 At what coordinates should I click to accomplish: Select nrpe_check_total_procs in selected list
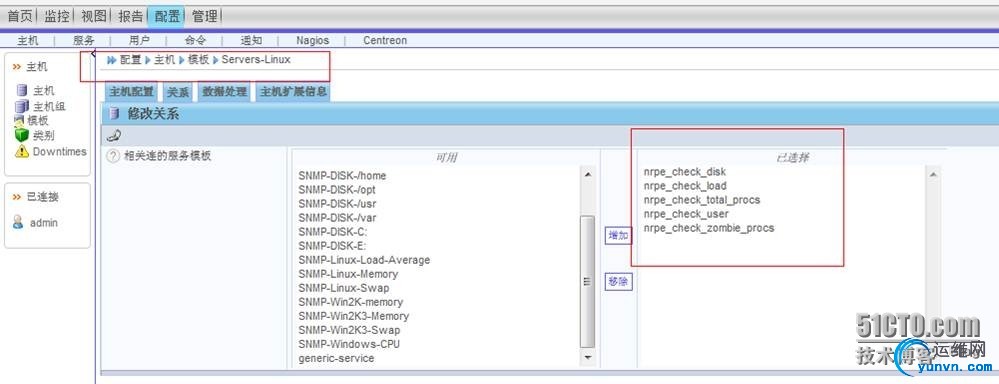pyautogui.click(x=701, y=200)
